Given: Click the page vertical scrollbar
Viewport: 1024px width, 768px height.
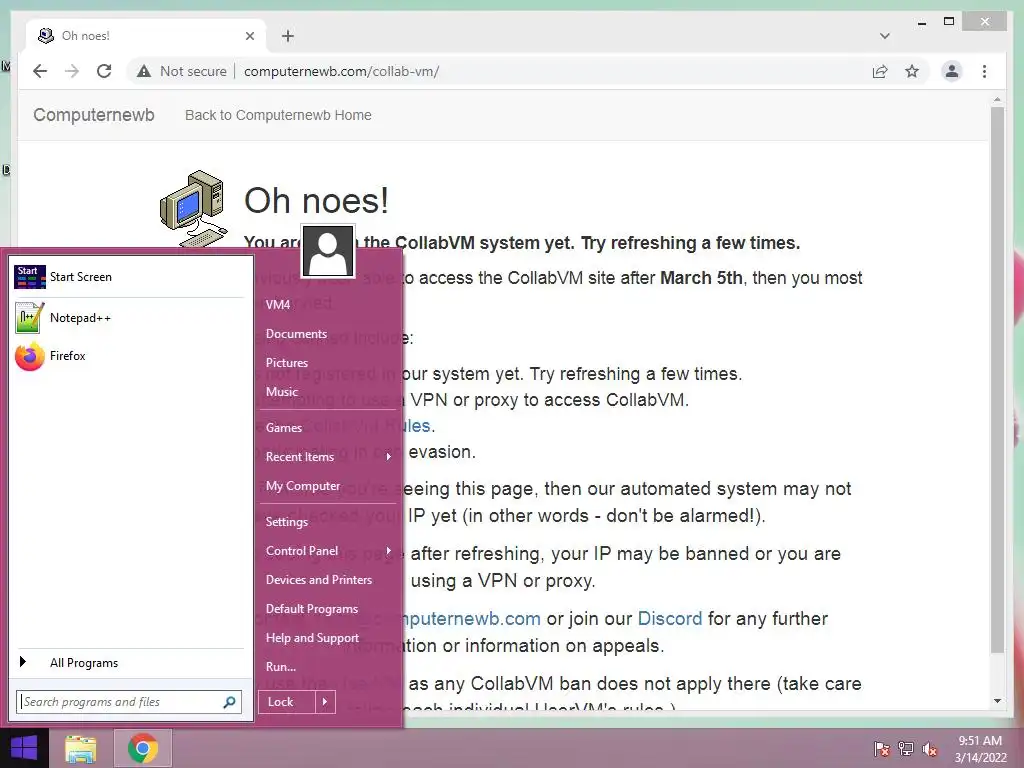Looking at the screenshot, I should (x=997, y=379).
